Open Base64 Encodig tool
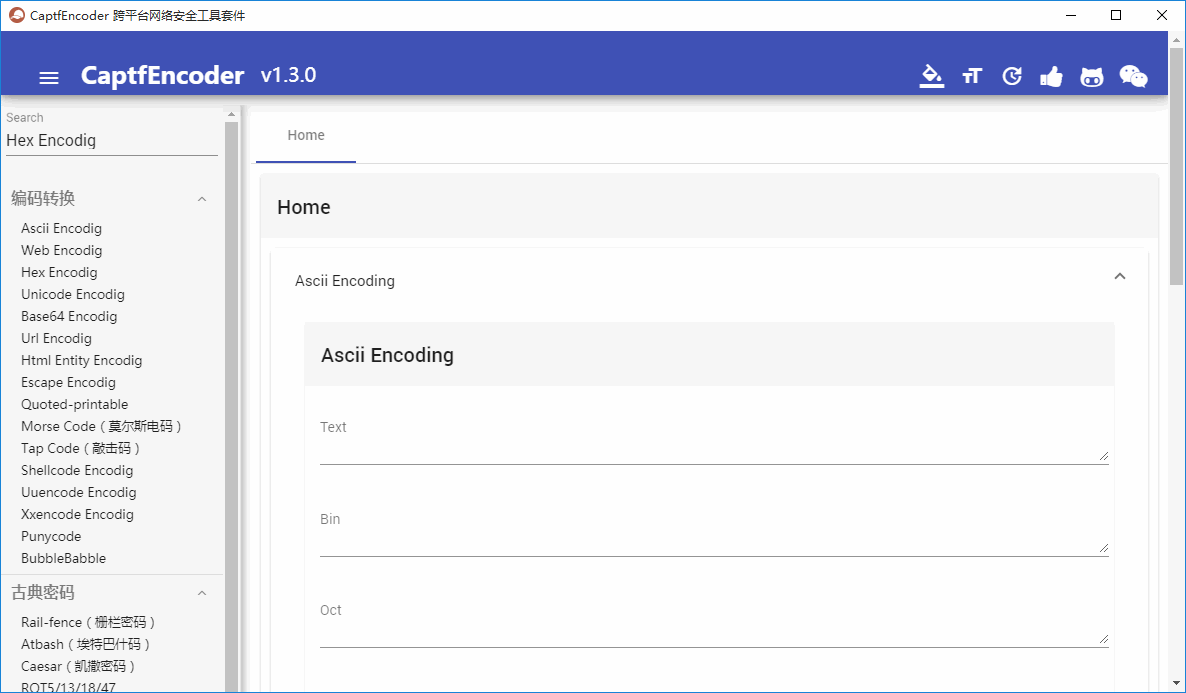The height and width of the screenshot is (693, 1186). pyautogui.click(x=69, y=316)
